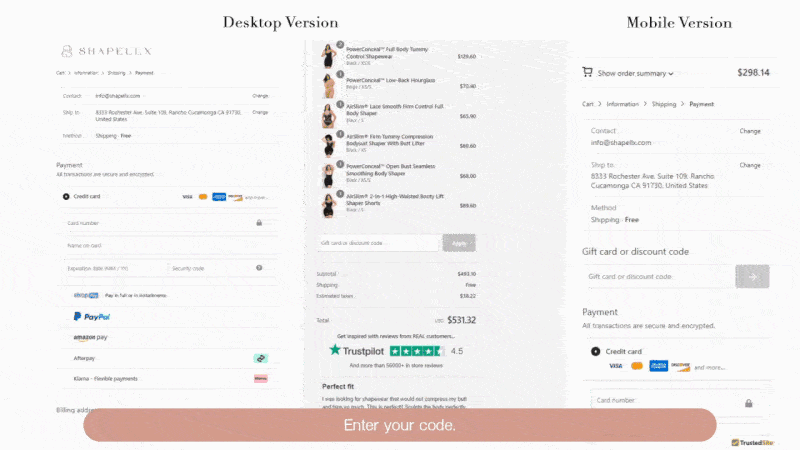Viewport: 800px width, 450px height.
Task: Click Change next to mobile Ship to
Action: [x=750, y=165]
